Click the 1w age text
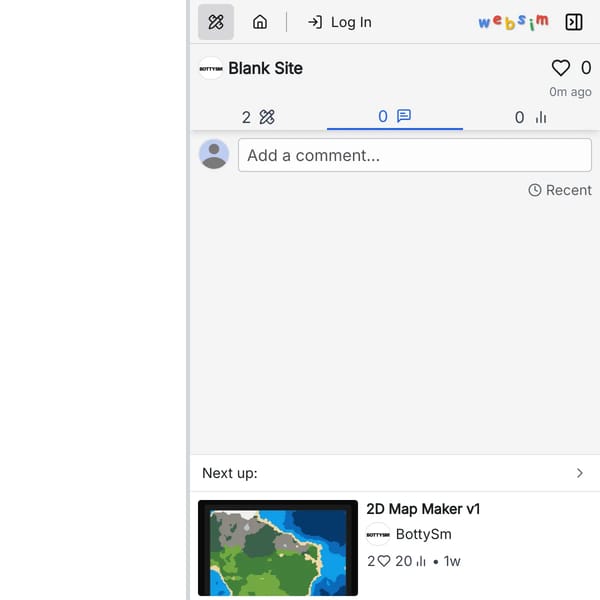 (x=452, y=561)
